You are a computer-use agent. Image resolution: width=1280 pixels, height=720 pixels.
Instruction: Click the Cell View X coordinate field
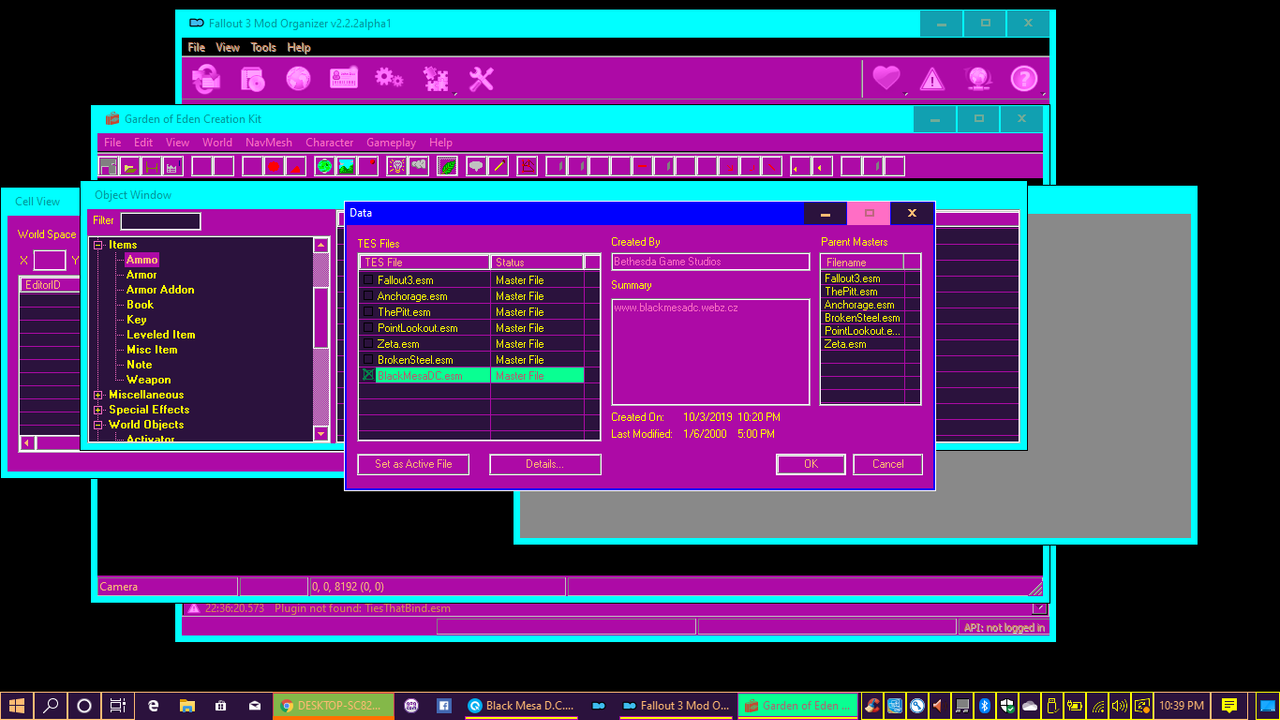[x=50, y=261]
